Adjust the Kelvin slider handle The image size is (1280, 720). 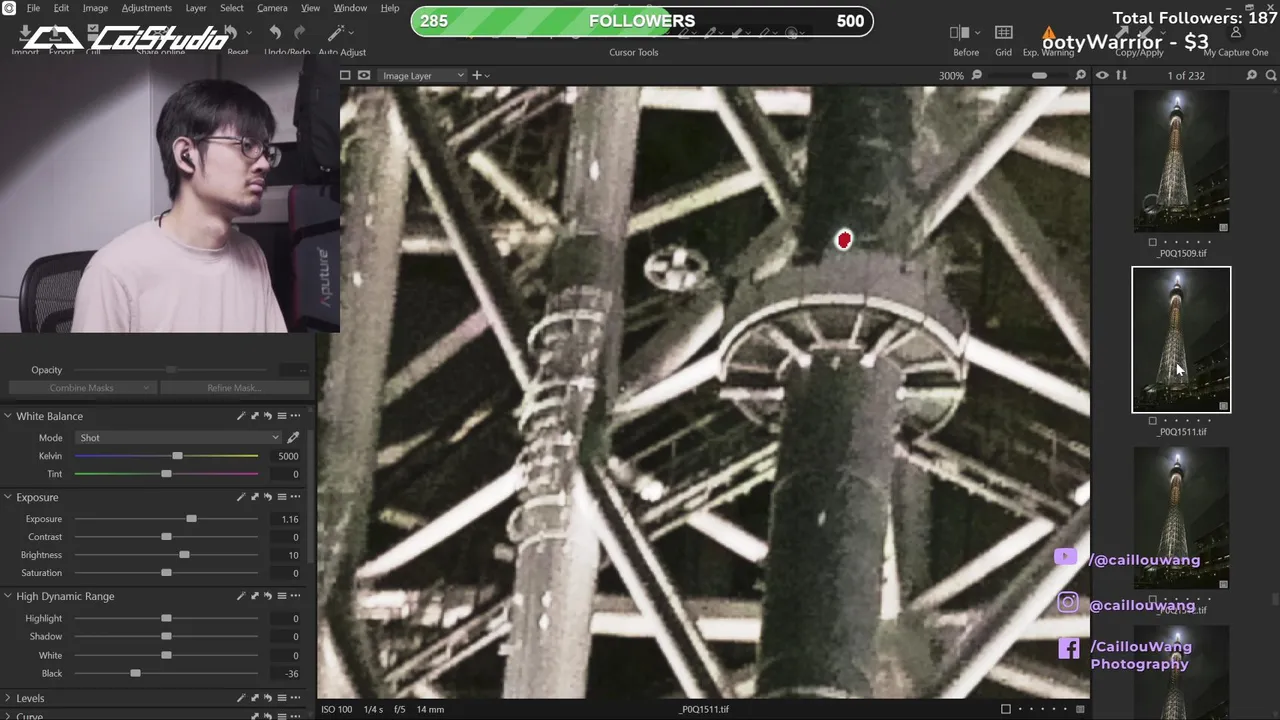[177, 456]
